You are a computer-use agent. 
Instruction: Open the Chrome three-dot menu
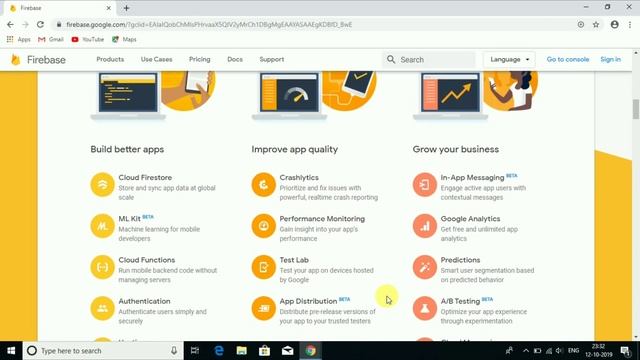pos(631,24)
